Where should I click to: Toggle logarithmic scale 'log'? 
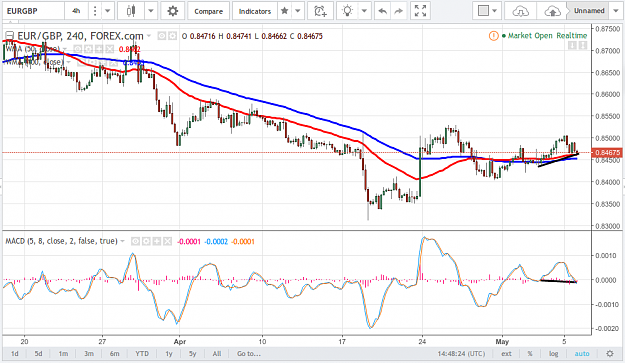point(553,353)
